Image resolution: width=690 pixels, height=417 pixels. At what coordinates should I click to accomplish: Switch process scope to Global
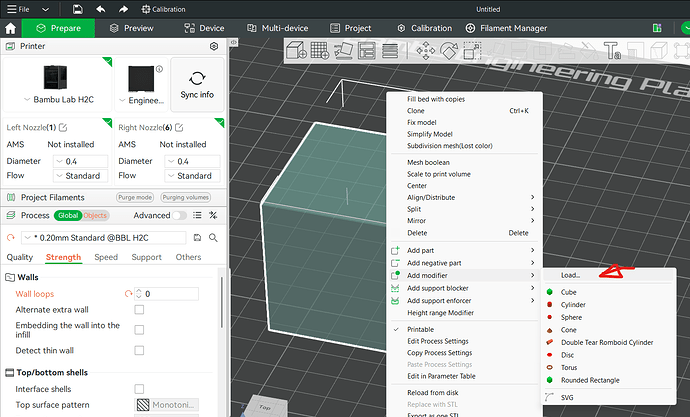tap(68, 216)
